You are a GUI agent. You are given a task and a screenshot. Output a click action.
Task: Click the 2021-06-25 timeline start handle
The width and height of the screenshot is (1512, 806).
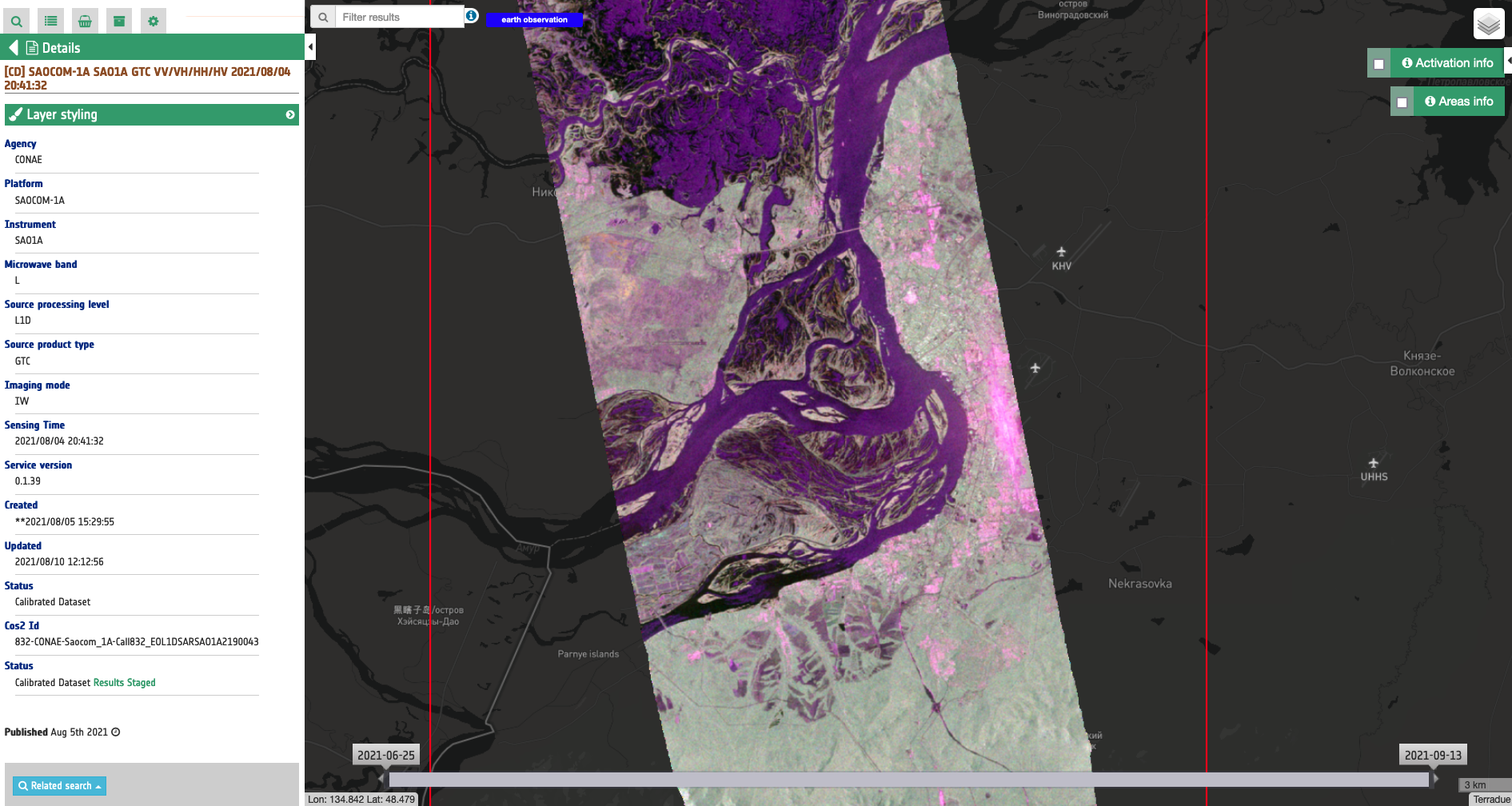pos(385,756)
